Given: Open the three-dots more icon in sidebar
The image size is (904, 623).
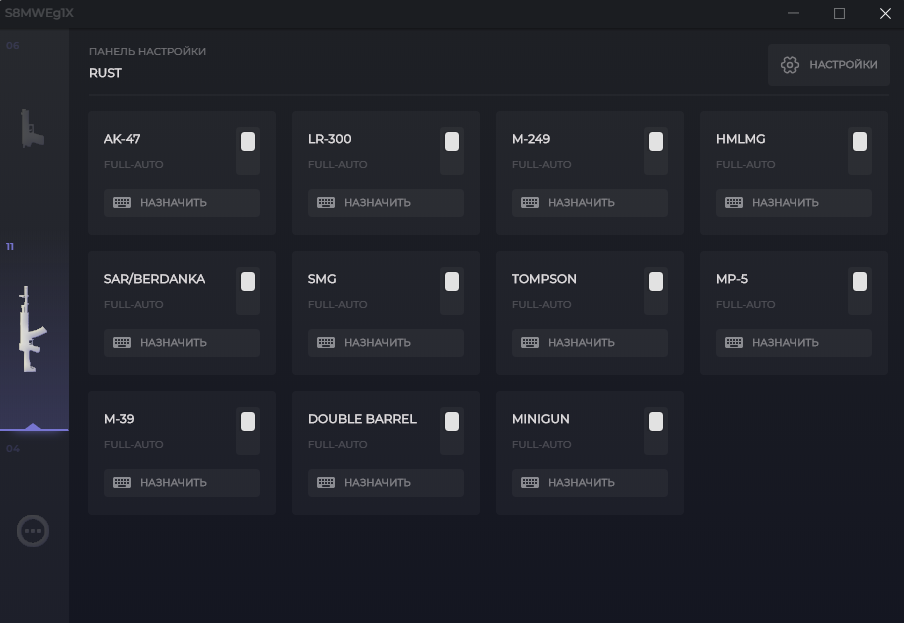Looking at the screenshot, I should [33, 531].
